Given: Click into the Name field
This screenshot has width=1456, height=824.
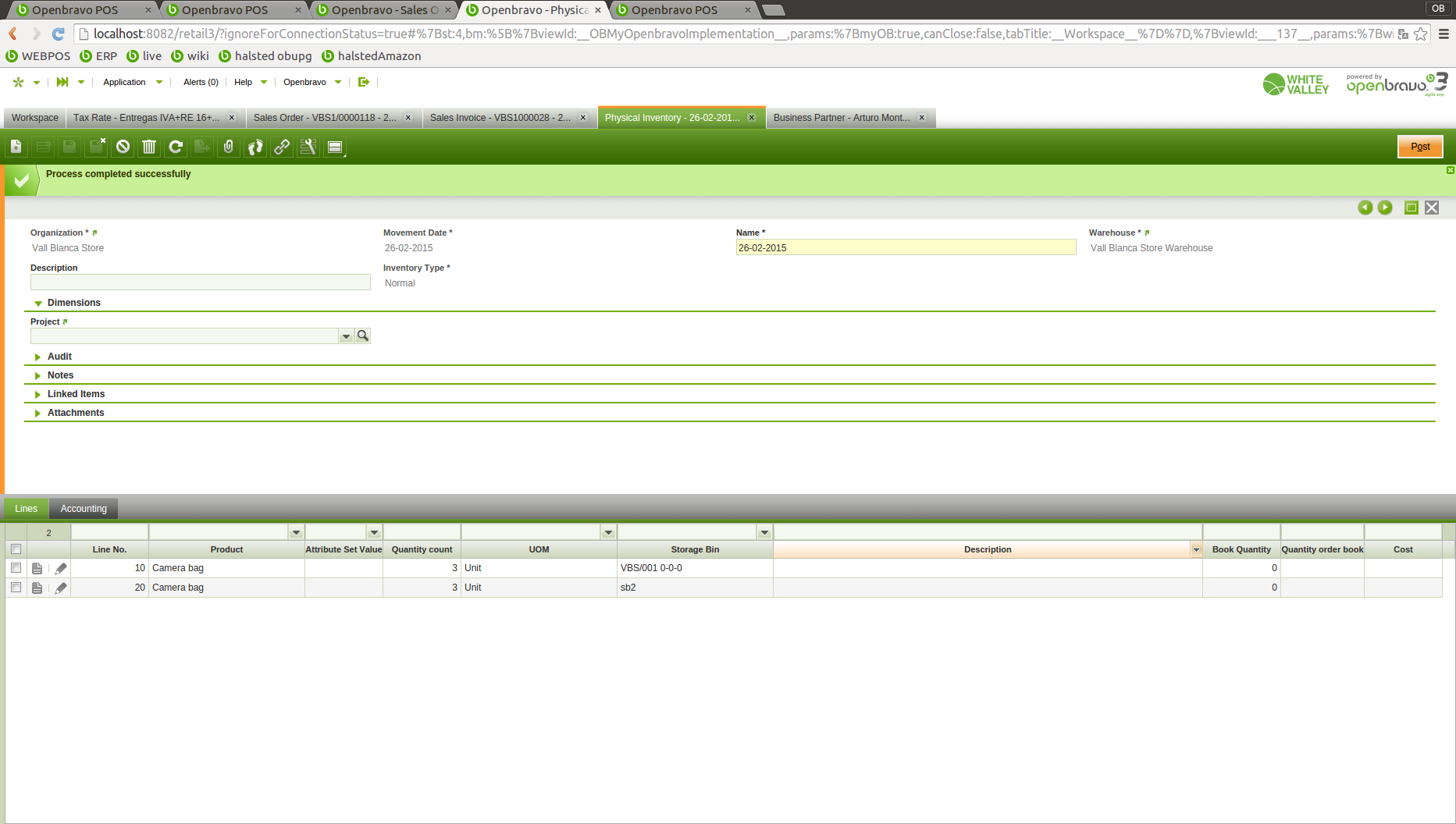Looking at the screenshot, I should click(x=906, y=248).
